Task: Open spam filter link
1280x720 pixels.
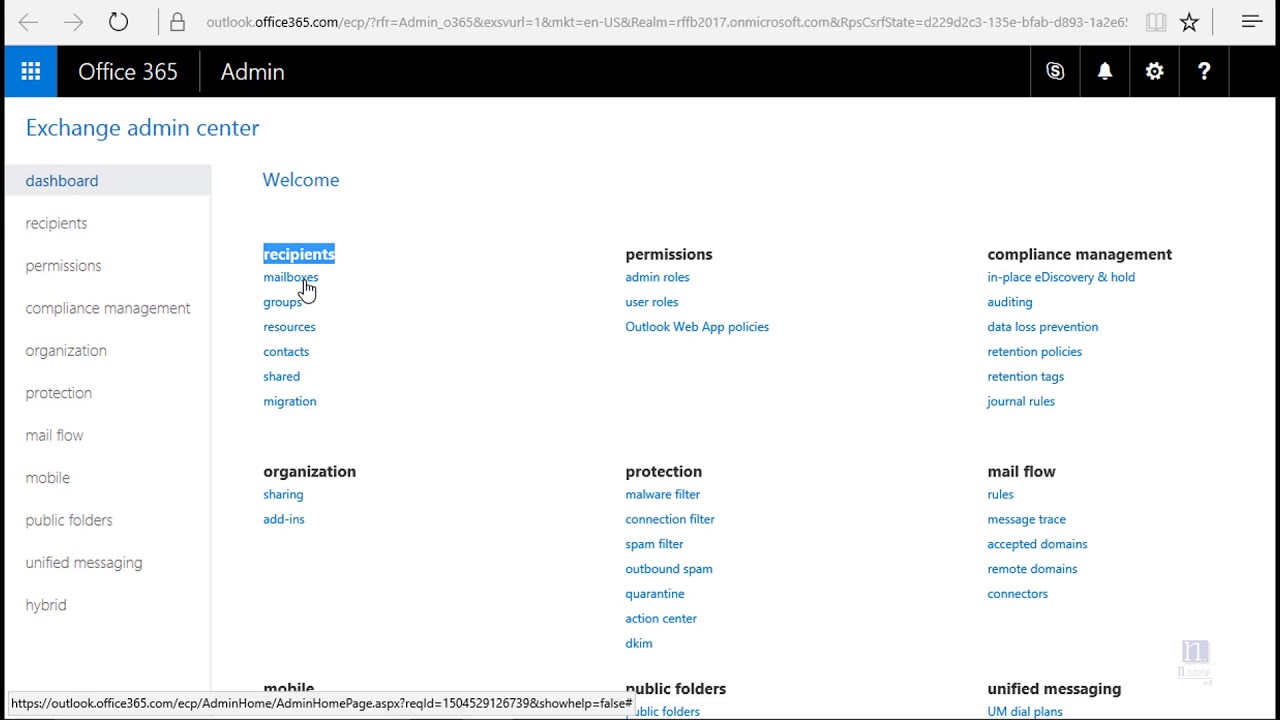Action: (x=654, y=544)
